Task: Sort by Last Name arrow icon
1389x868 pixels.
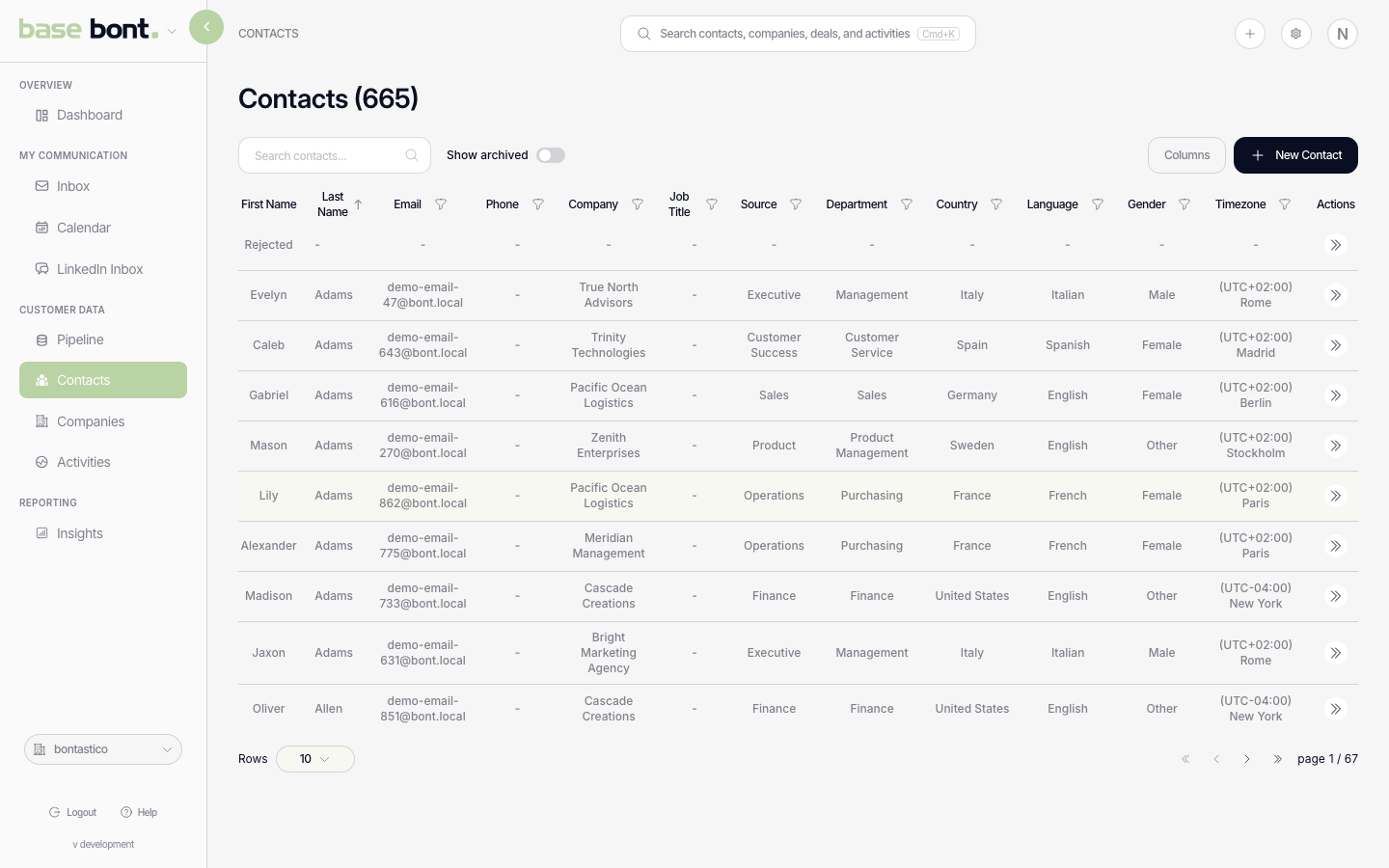Action: click(358, 204)
